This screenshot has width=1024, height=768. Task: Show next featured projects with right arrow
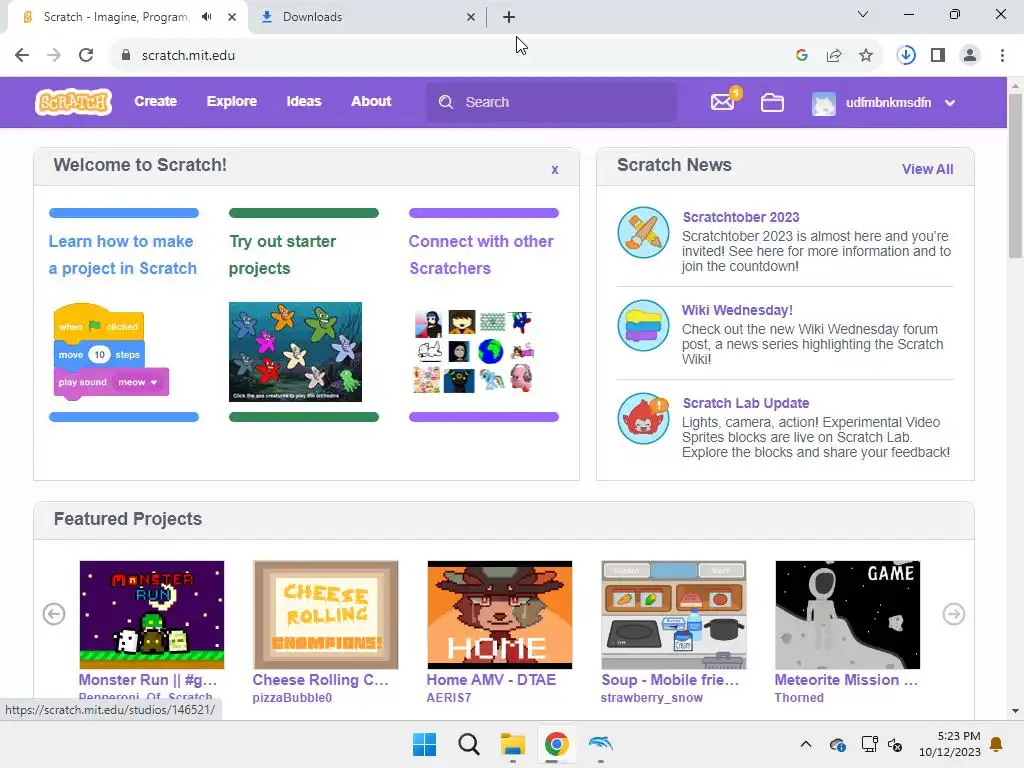[953, 614]
